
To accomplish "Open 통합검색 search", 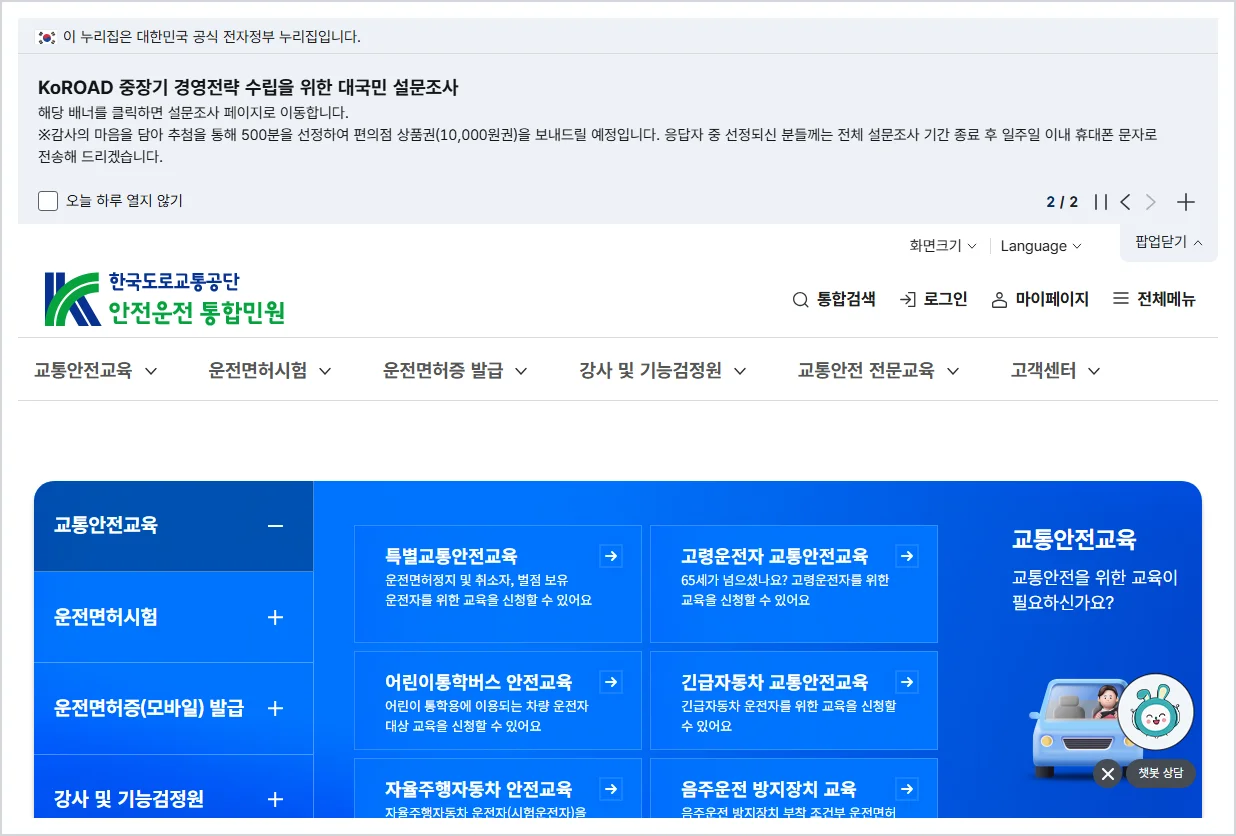I will coord(834,299).
